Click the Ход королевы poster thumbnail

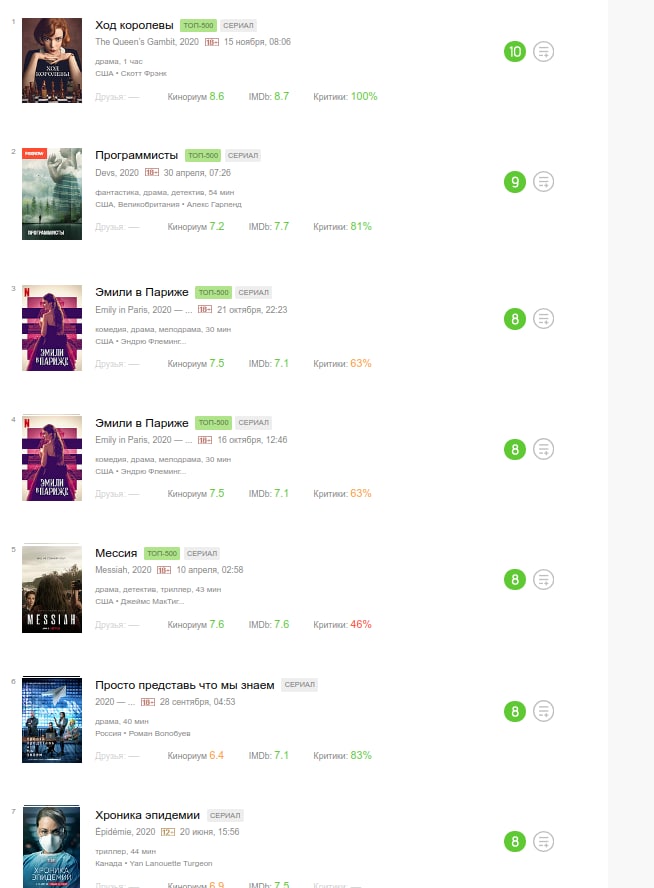(x=52, y=61)
